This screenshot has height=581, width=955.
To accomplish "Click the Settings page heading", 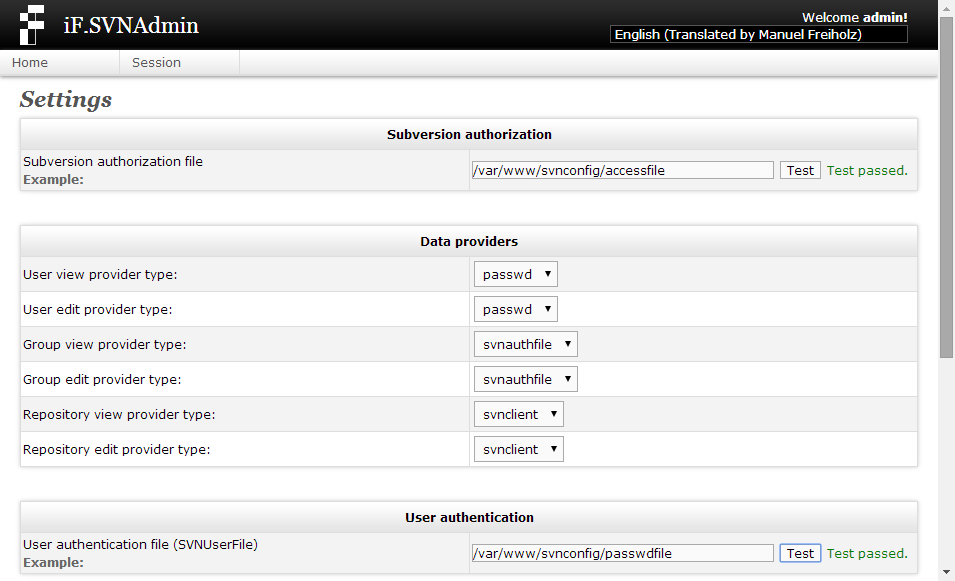I will [66, 99].
